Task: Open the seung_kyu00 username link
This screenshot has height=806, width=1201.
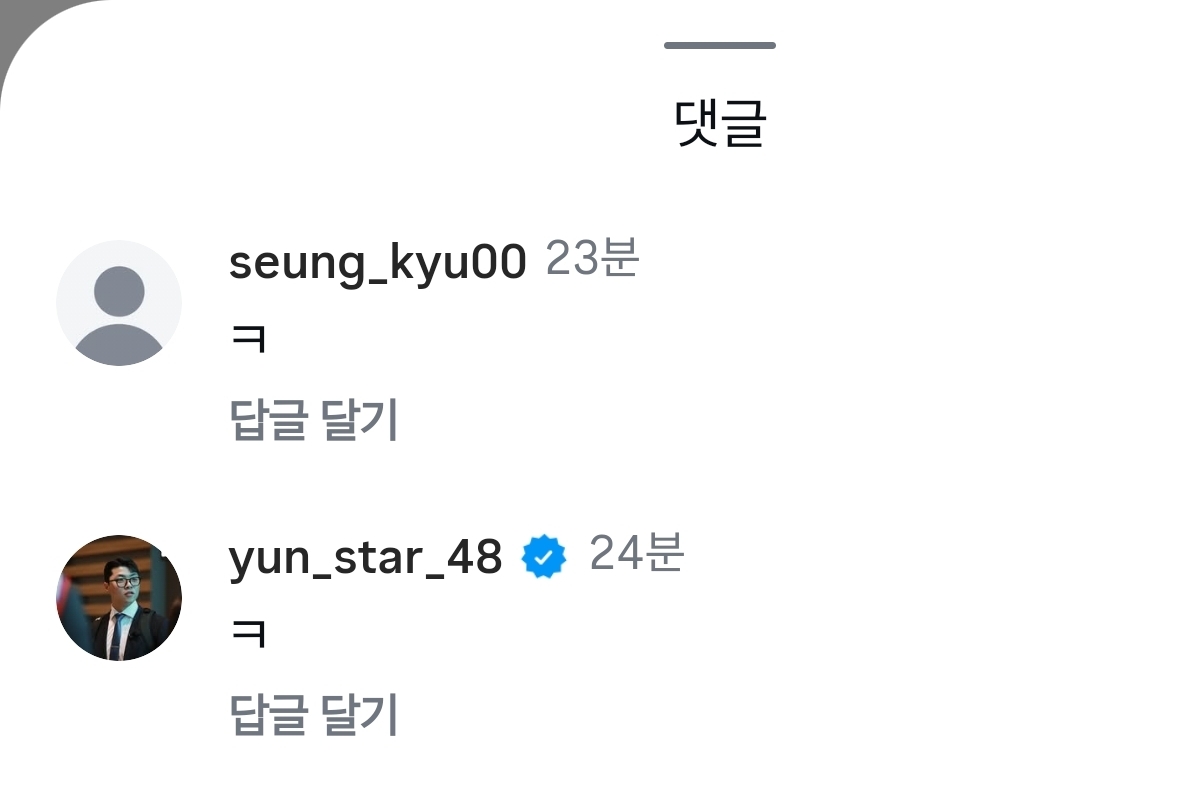Action: coord(378,263)
